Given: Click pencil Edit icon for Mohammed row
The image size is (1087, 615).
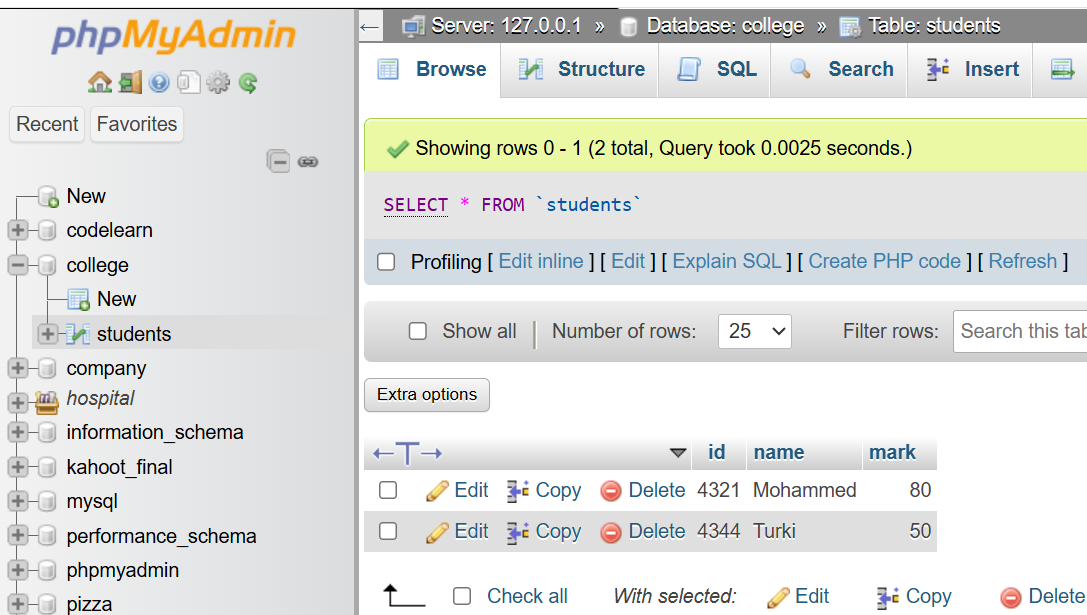Looking at the screenshot, I should tap(437, 490).
